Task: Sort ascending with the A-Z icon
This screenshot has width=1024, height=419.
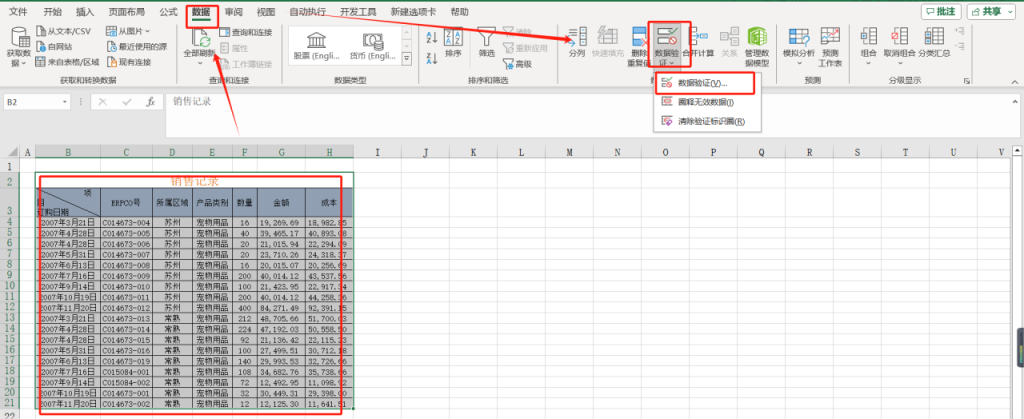Action: 431,36
